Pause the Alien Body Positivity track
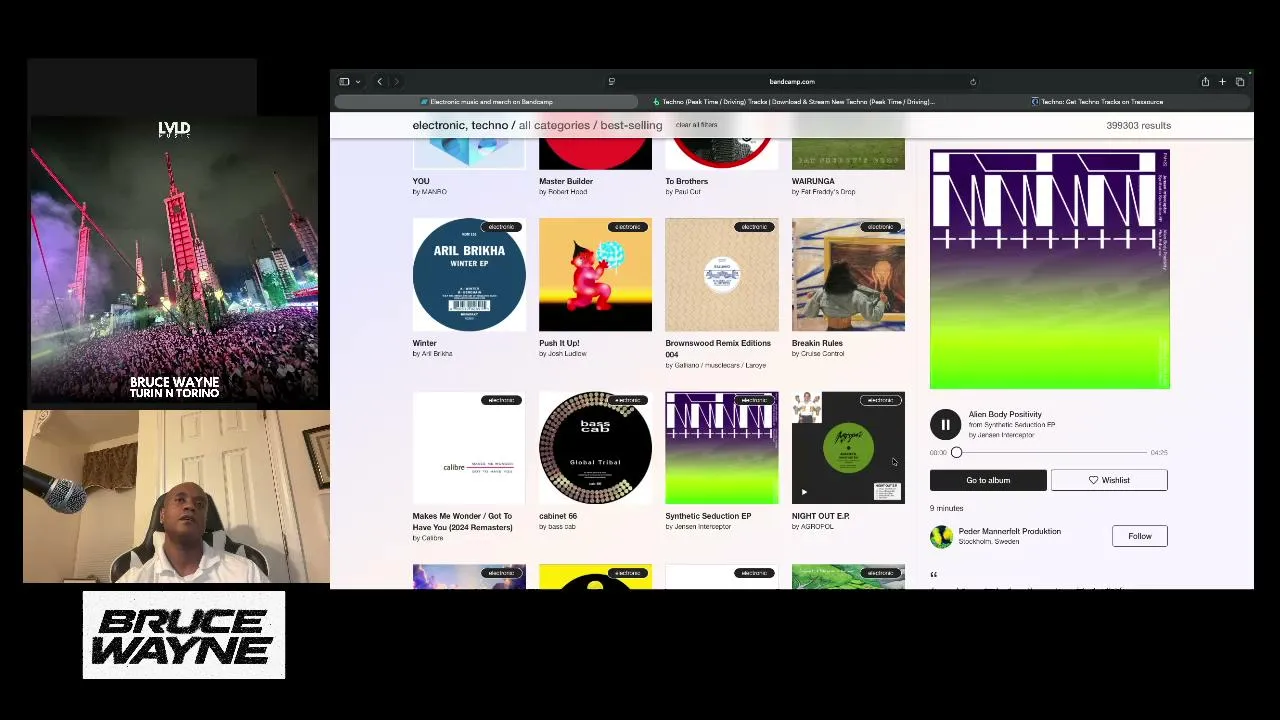The width and height of the screenshot is (1280, 720). point(945,425)
